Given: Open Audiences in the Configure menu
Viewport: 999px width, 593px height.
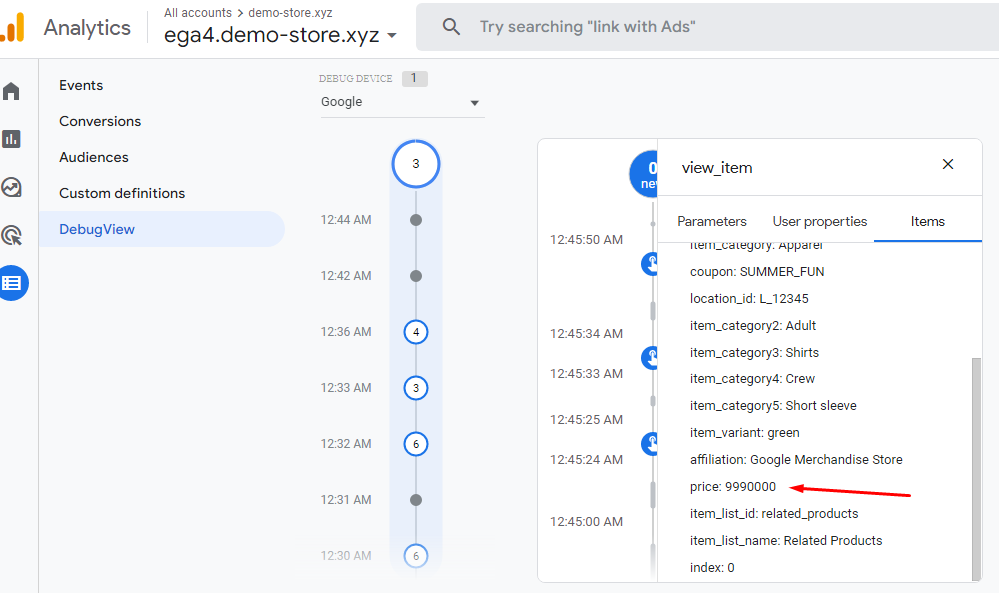Looking at the screenshot, I should 94,157.
